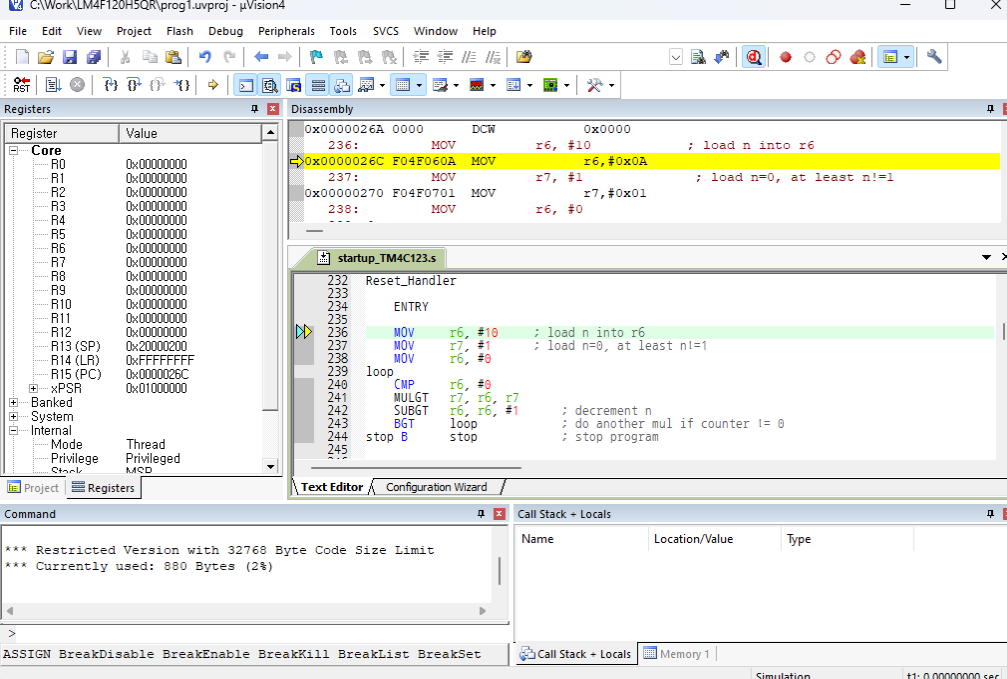Switch to the Configuration Wizard tab
1007x679 pixels.
[x=436, y=487]
